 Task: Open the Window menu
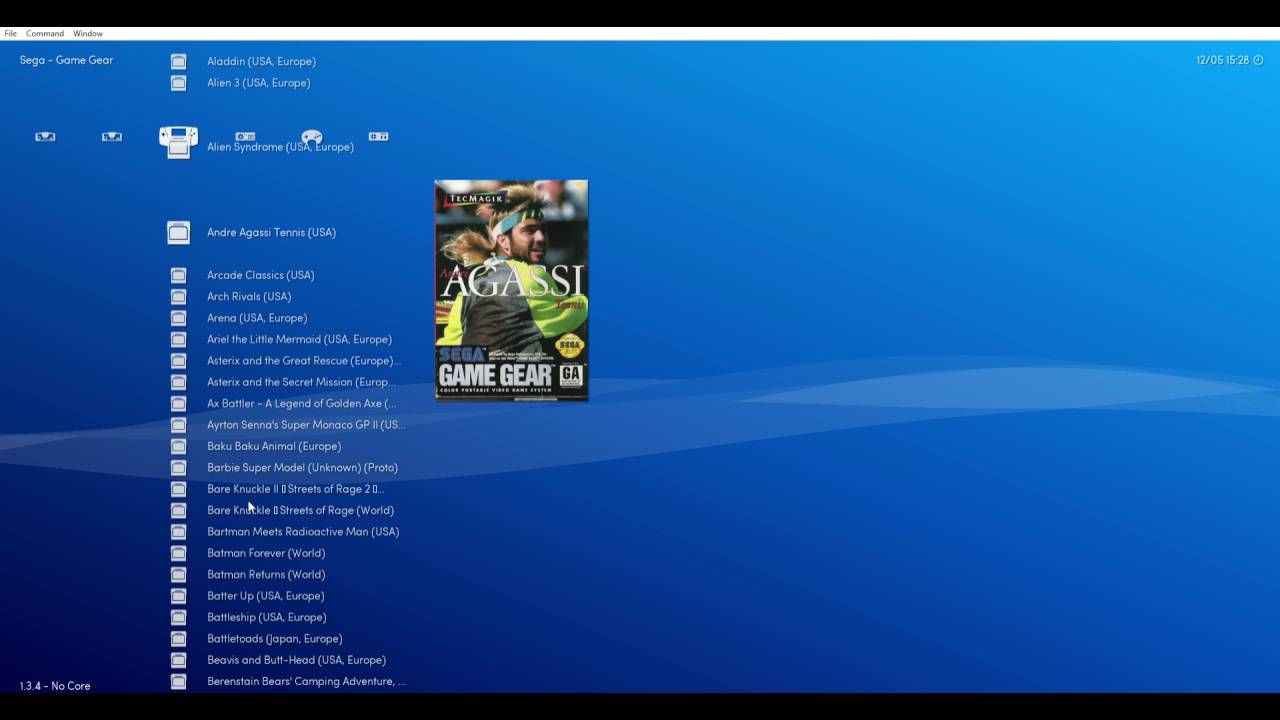coord(88,33)
